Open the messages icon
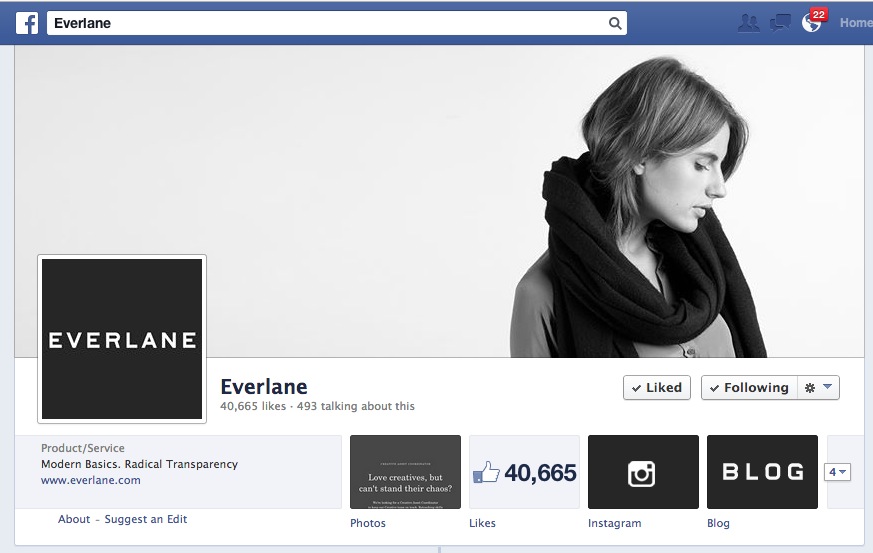 (x=780, y=23)
